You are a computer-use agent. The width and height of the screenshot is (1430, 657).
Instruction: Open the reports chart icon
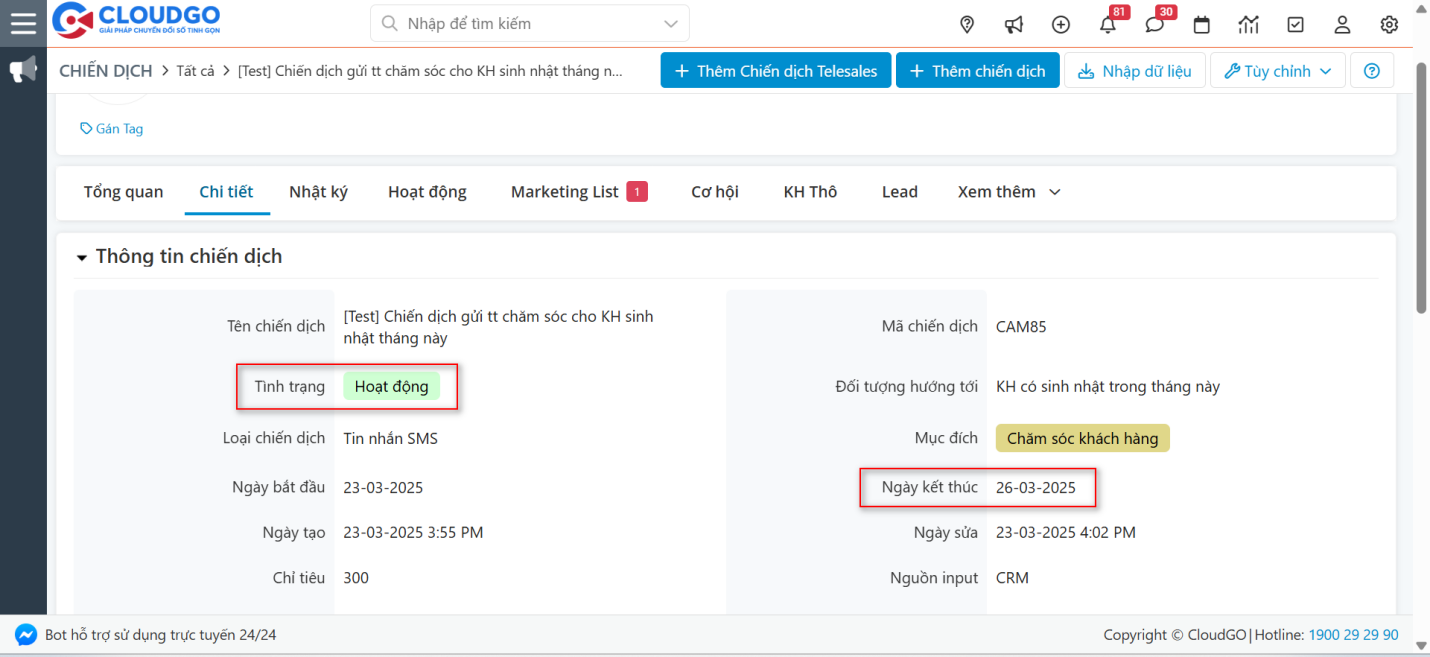click(x=1249, y=25)
